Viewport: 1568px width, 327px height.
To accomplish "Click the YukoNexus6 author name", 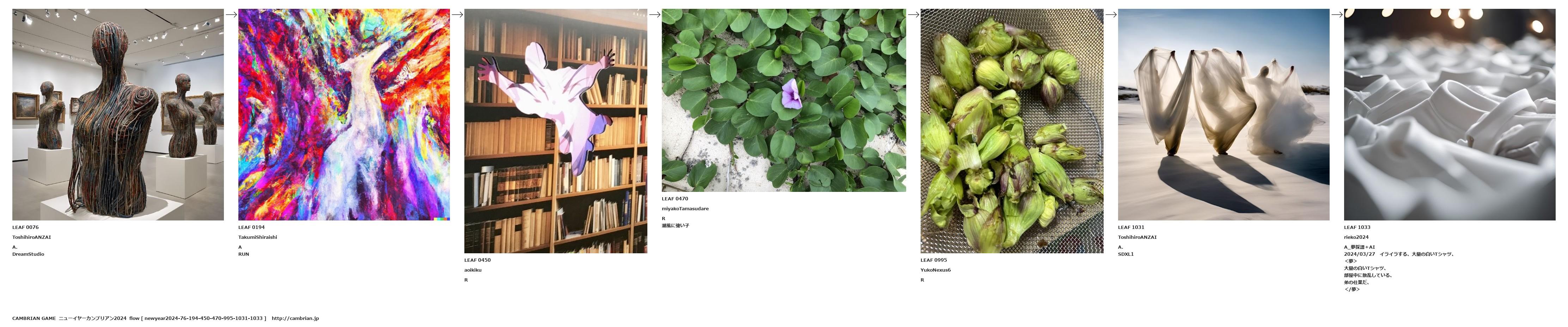I will point(935,270).
